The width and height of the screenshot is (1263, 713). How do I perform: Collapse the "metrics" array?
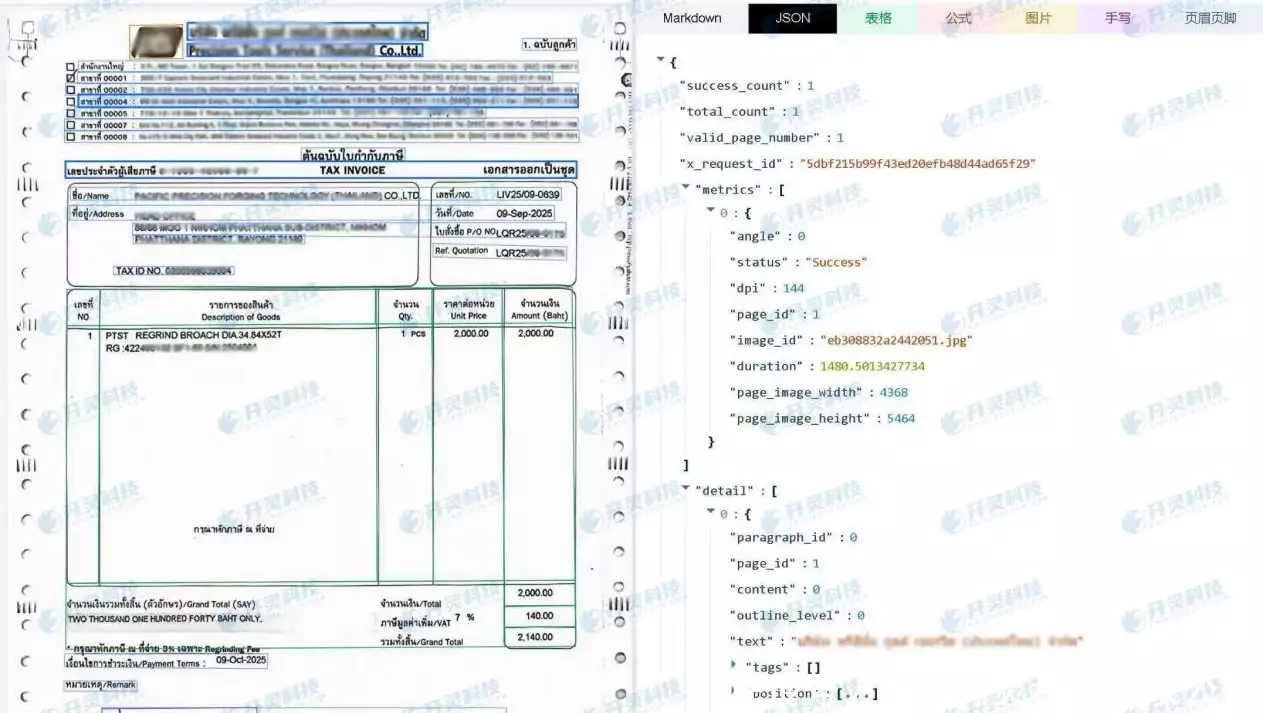pos(685,188)
